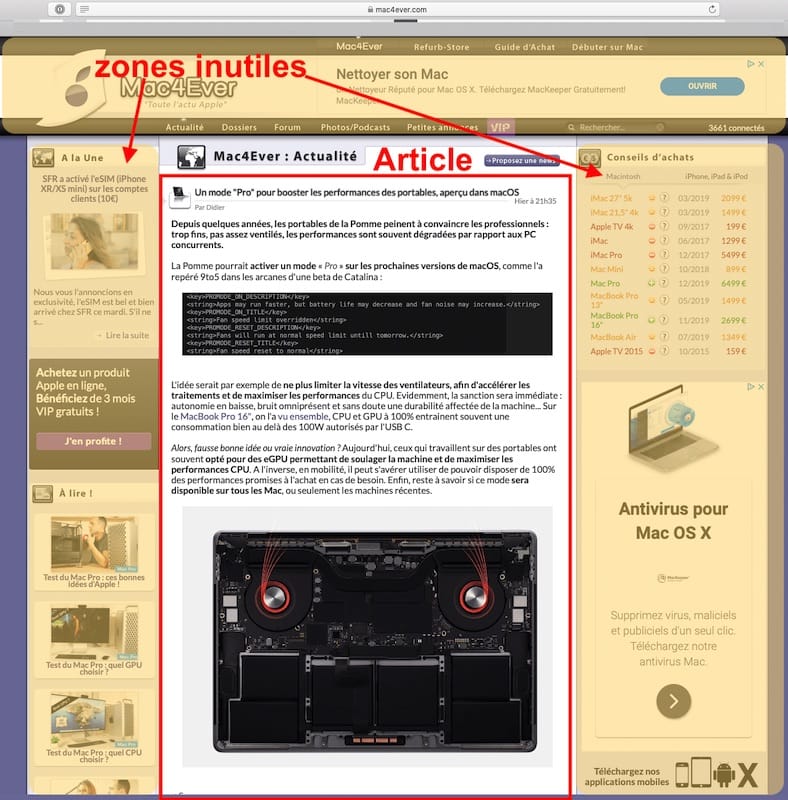Click the Apple TV 2015 product link

pyautogui.click(x=616, y=351)
